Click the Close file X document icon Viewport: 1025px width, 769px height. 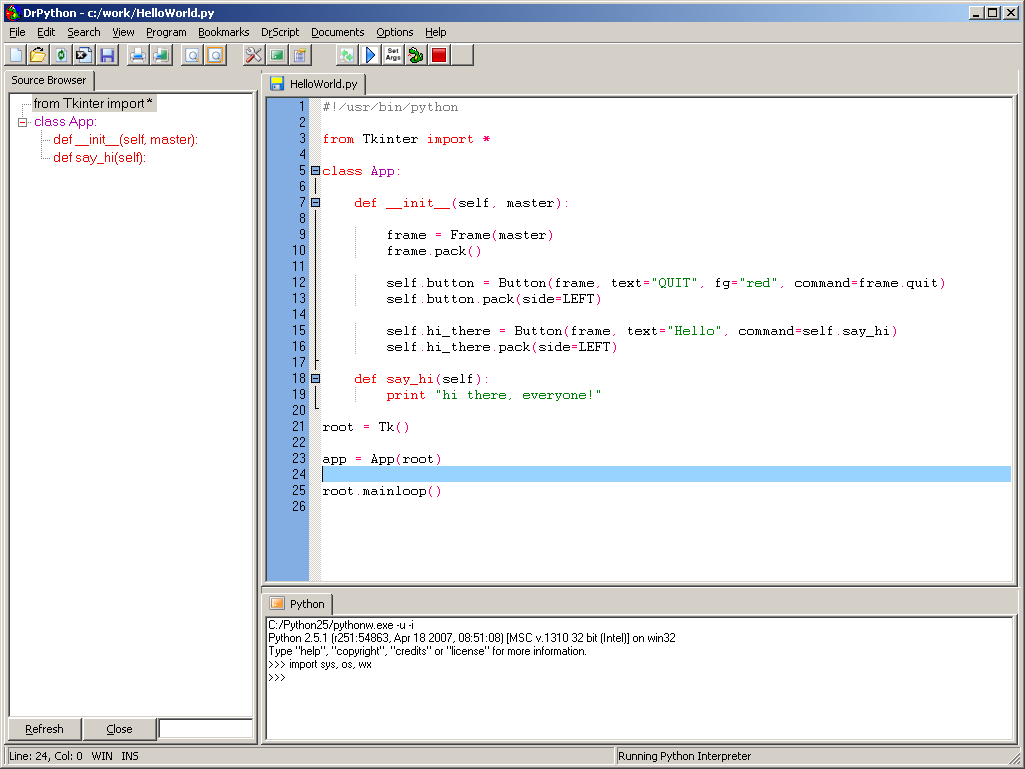pos(84,55)
